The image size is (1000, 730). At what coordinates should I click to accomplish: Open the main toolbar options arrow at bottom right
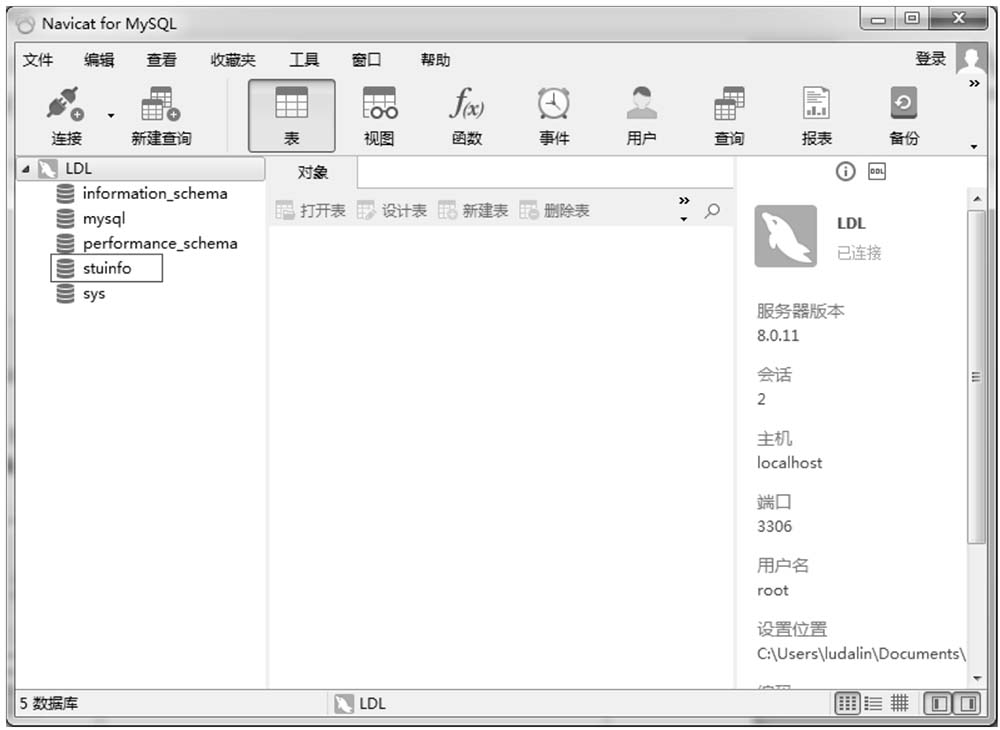pyautogui.click(x=974, y=147)
